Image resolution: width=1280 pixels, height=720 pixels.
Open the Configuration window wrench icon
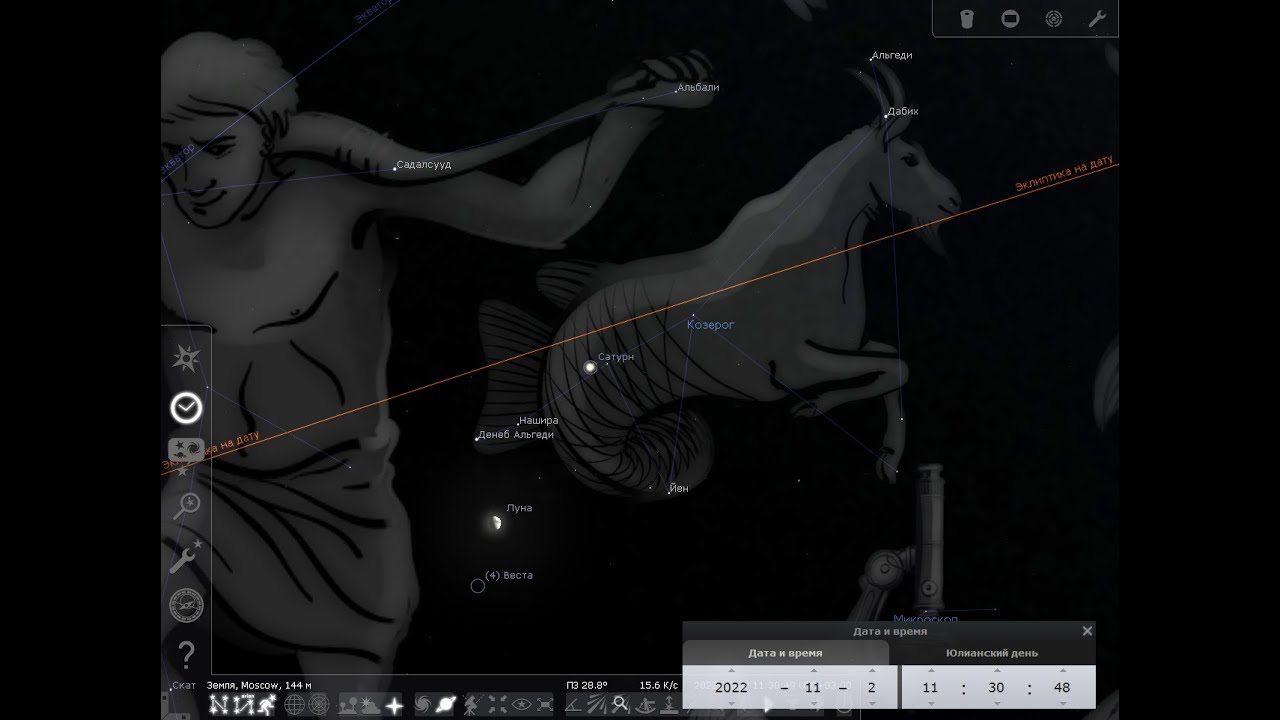point(186,556)
